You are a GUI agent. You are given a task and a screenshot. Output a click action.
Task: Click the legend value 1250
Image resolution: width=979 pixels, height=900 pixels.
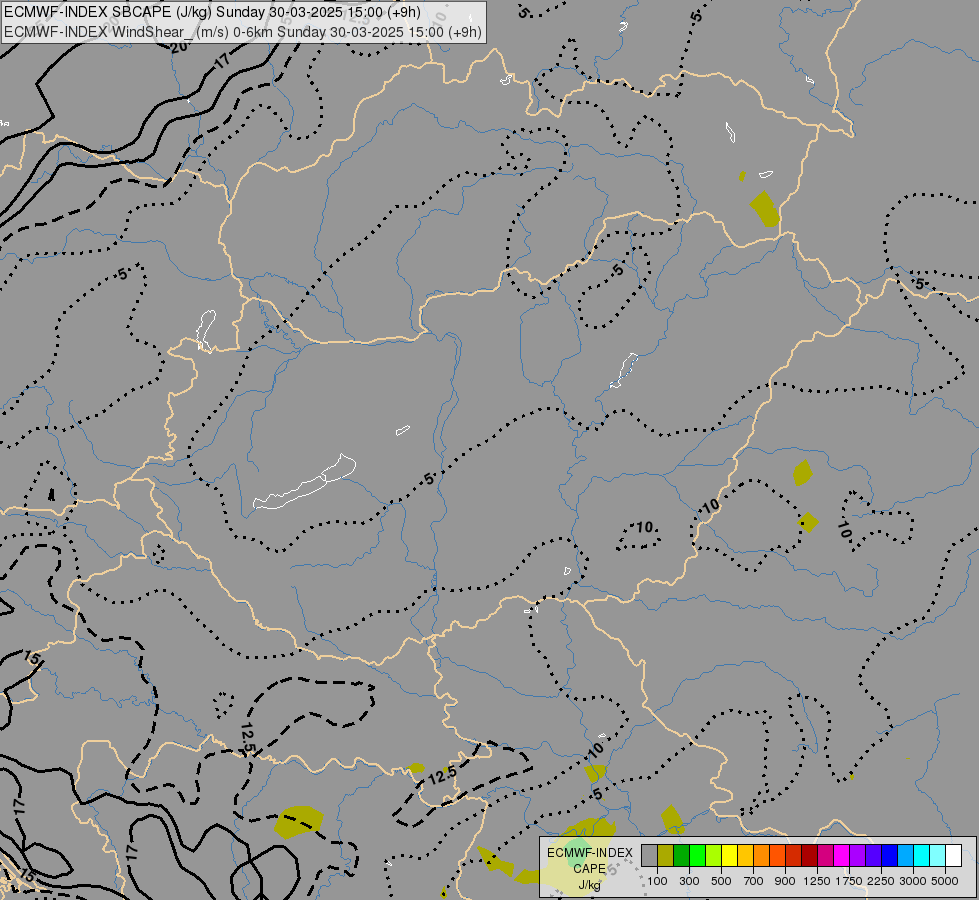tap(817, 881)
